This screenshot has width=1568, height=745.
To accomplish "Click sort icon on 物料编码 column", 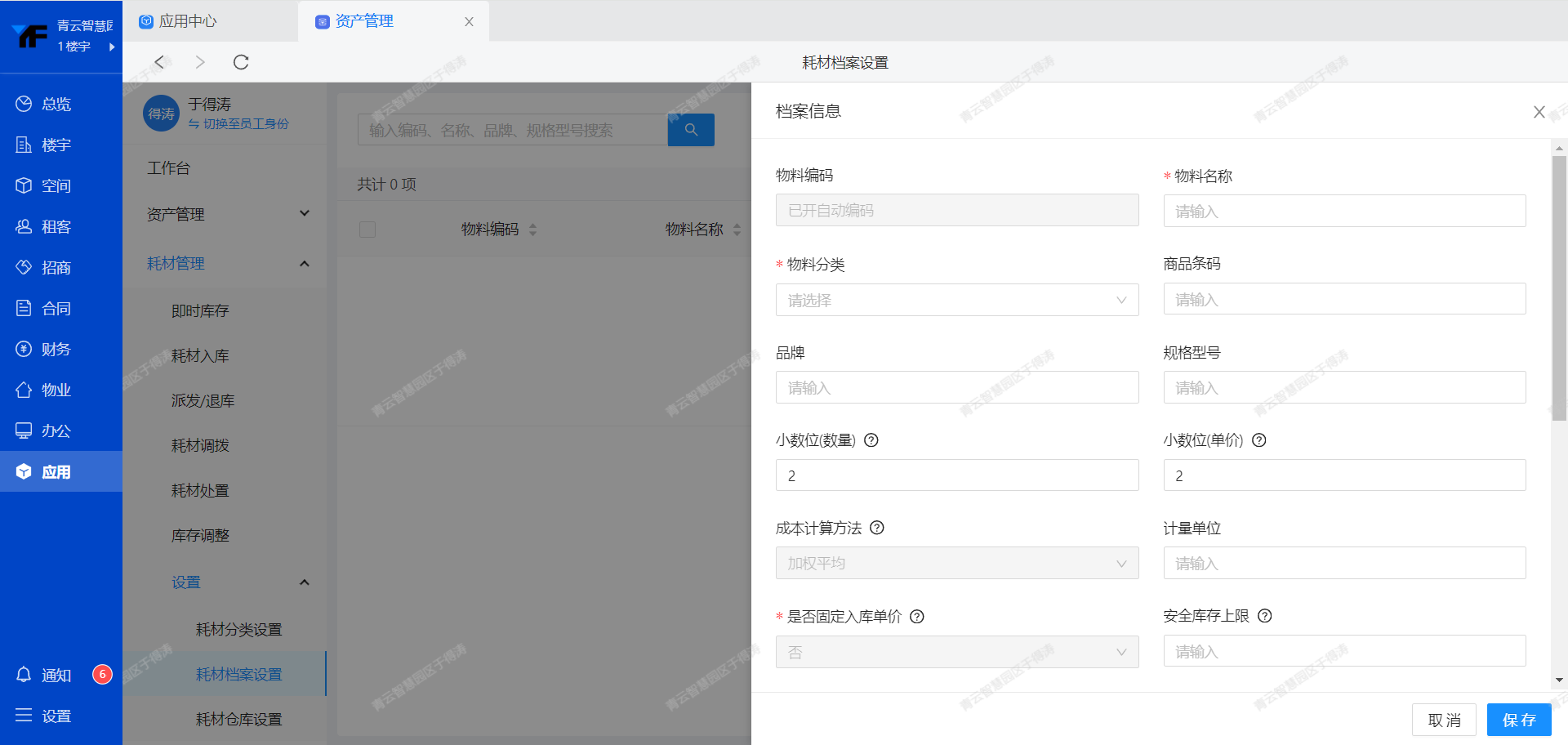I will pos(533,230).
